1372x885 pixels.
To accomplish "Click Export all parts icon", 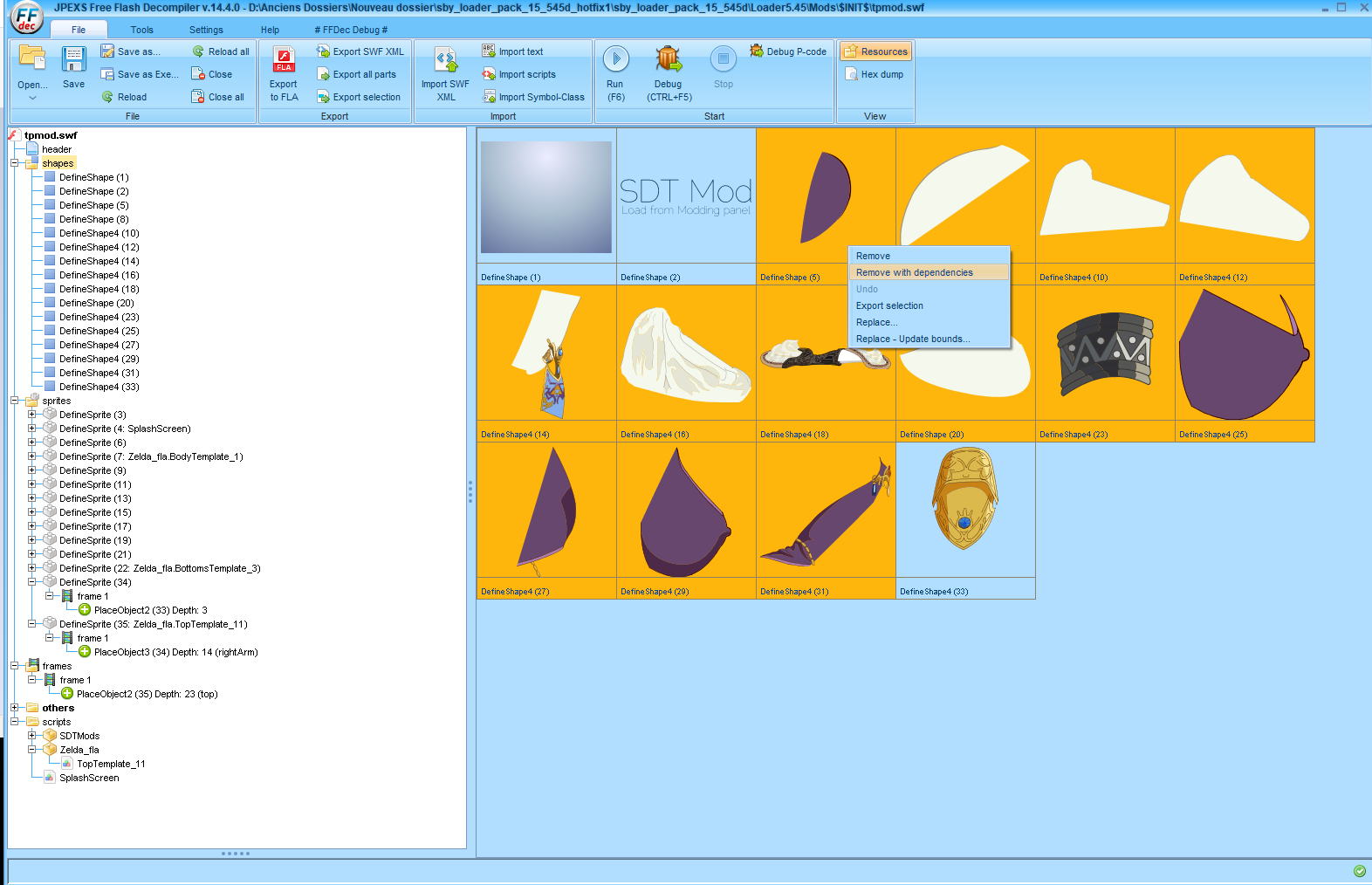I will 324,75.
